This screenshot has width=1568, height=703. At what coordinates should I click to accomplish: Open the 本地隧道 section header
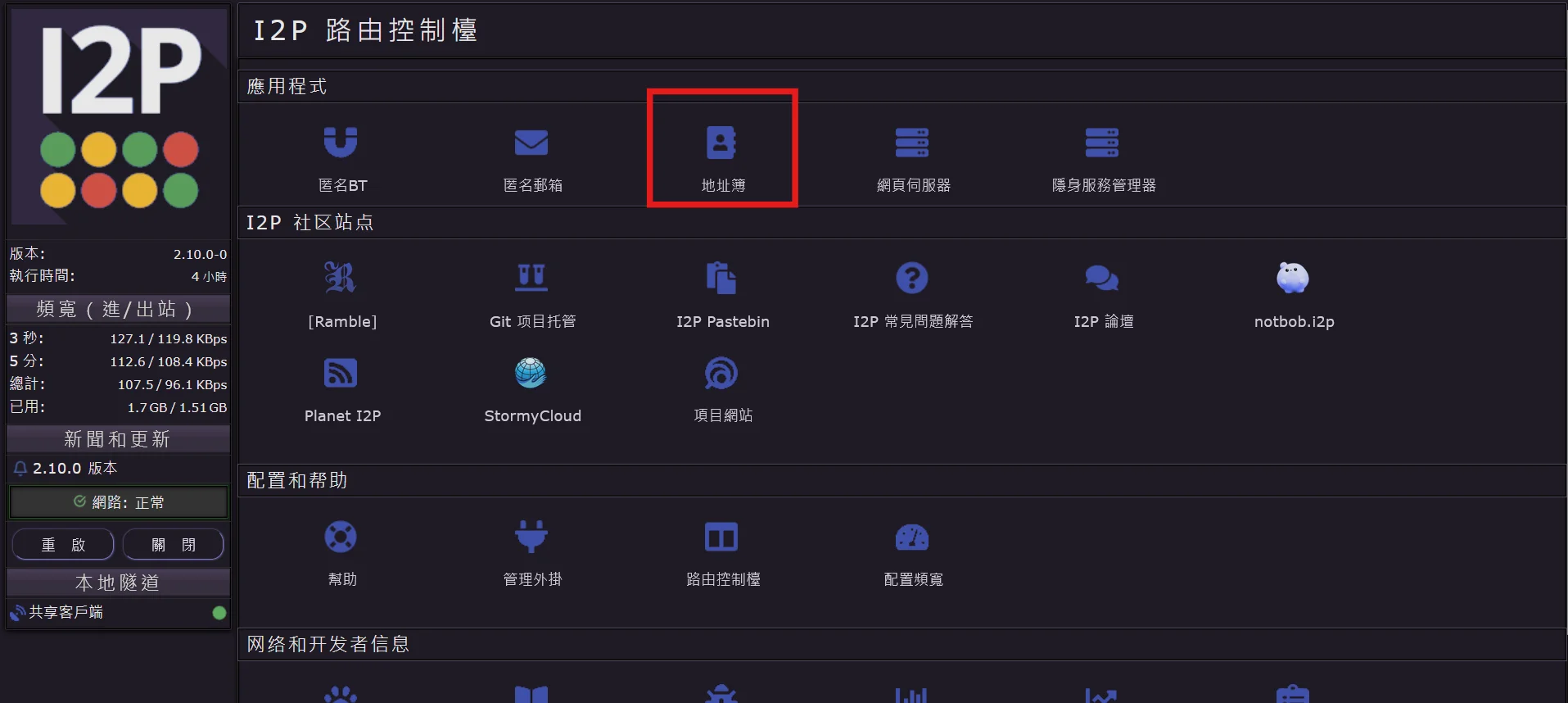click(117, 583)
